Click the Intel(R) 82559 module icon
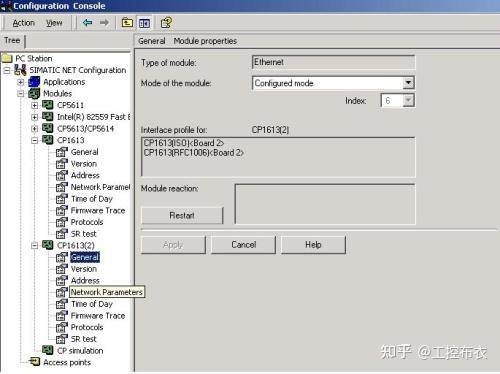Screen dimensions: 500x374 point(47,117)
